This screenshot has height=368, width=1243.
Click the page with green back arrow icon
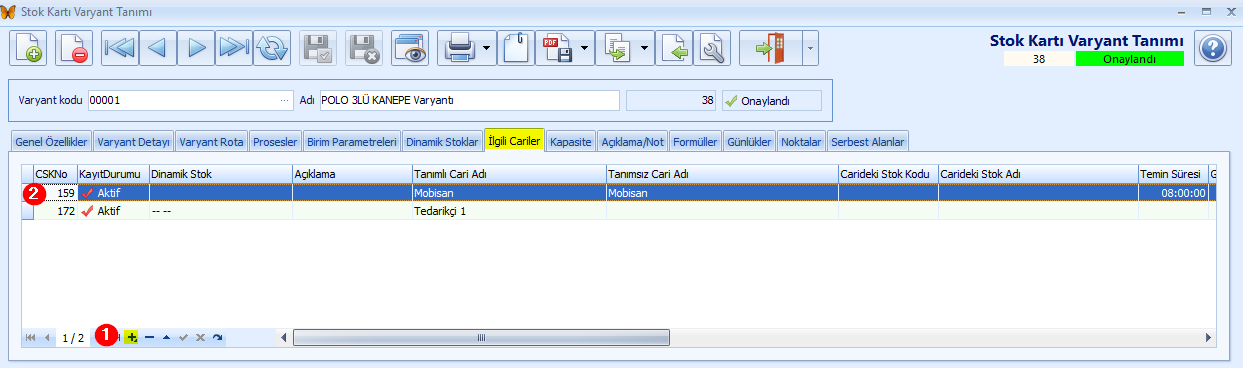point(674,48)
